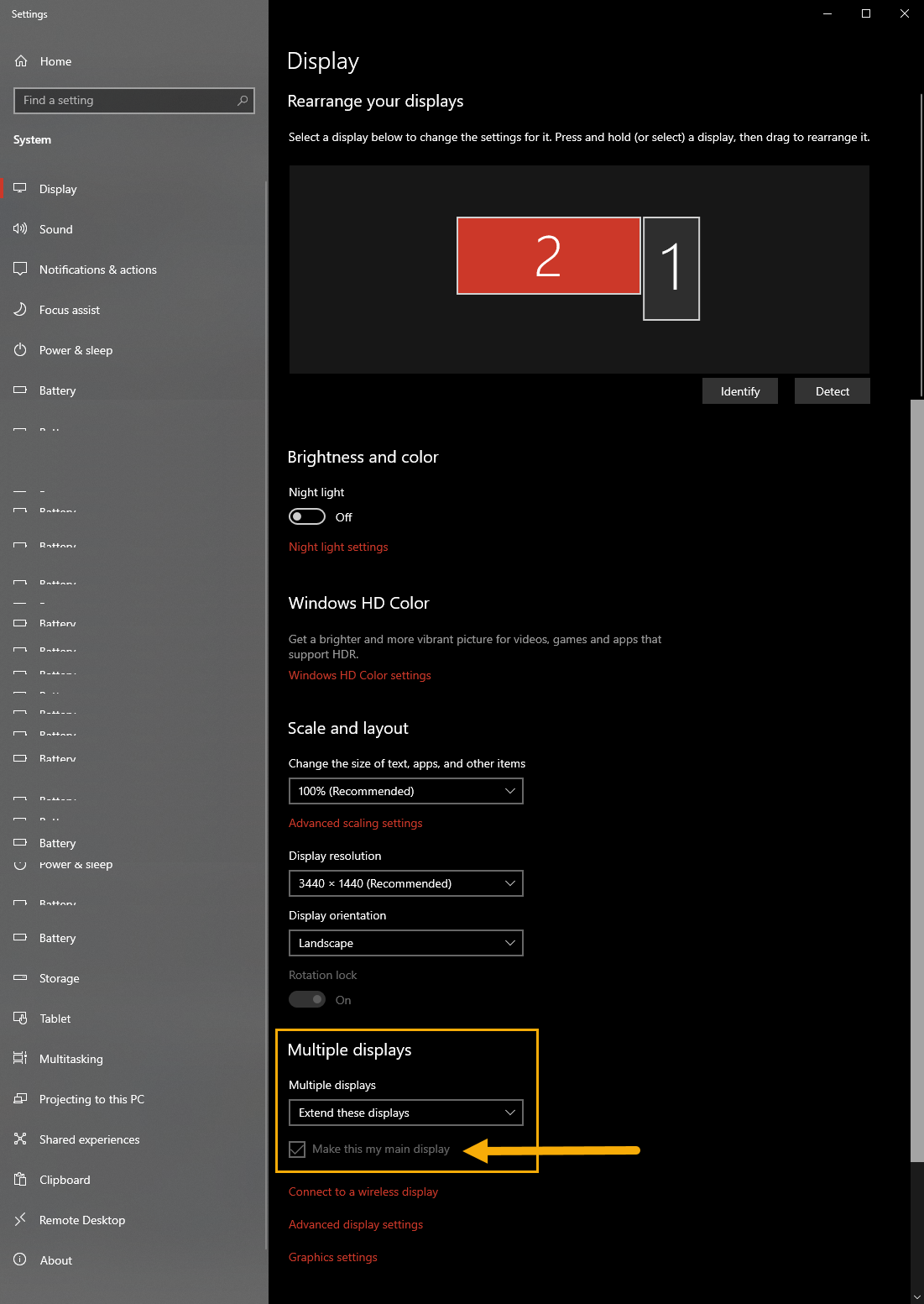Focus the Find a setting search field

pyautogui.click(x=134, y=101)
